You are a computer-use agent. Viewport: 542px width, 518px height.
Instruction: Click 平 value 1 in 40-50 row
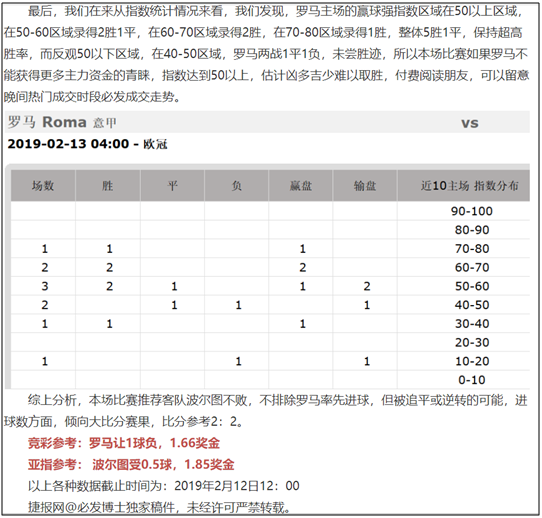click(174, 305)
